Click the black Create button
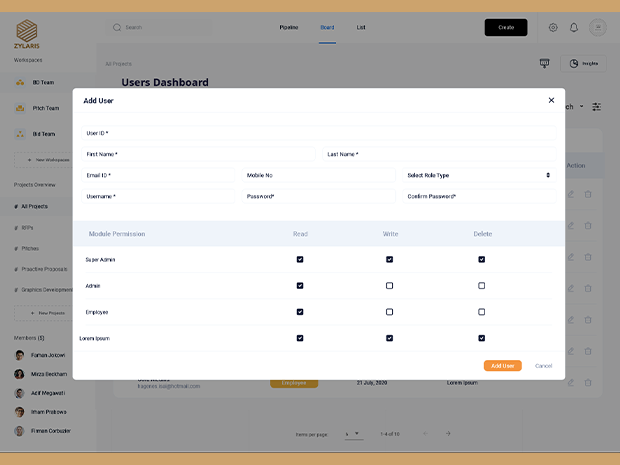The height and width of the screenshot is (465, 620). click(x=506, y=28)
